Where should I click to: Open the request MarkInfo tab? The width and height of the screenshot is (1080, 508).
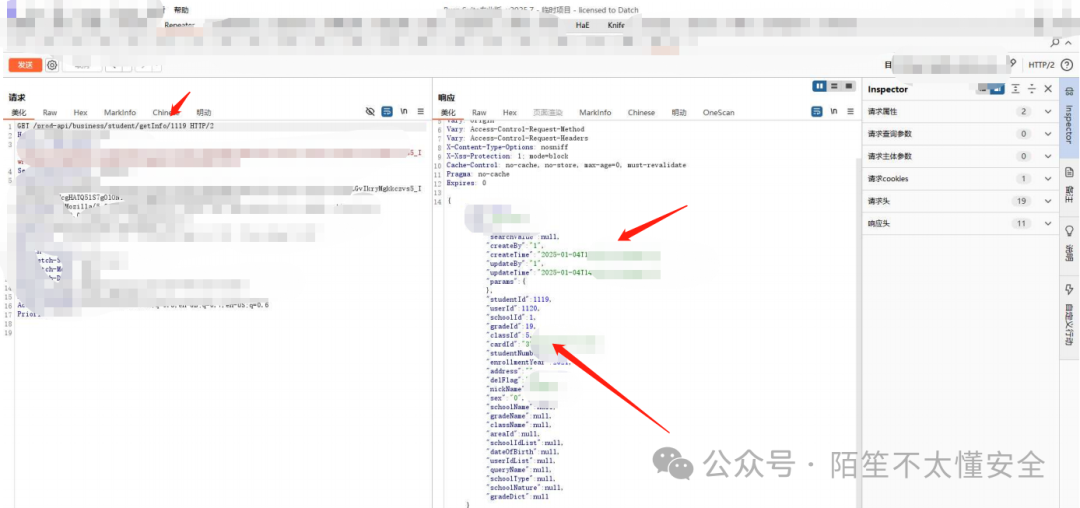[x=120, y=112]
